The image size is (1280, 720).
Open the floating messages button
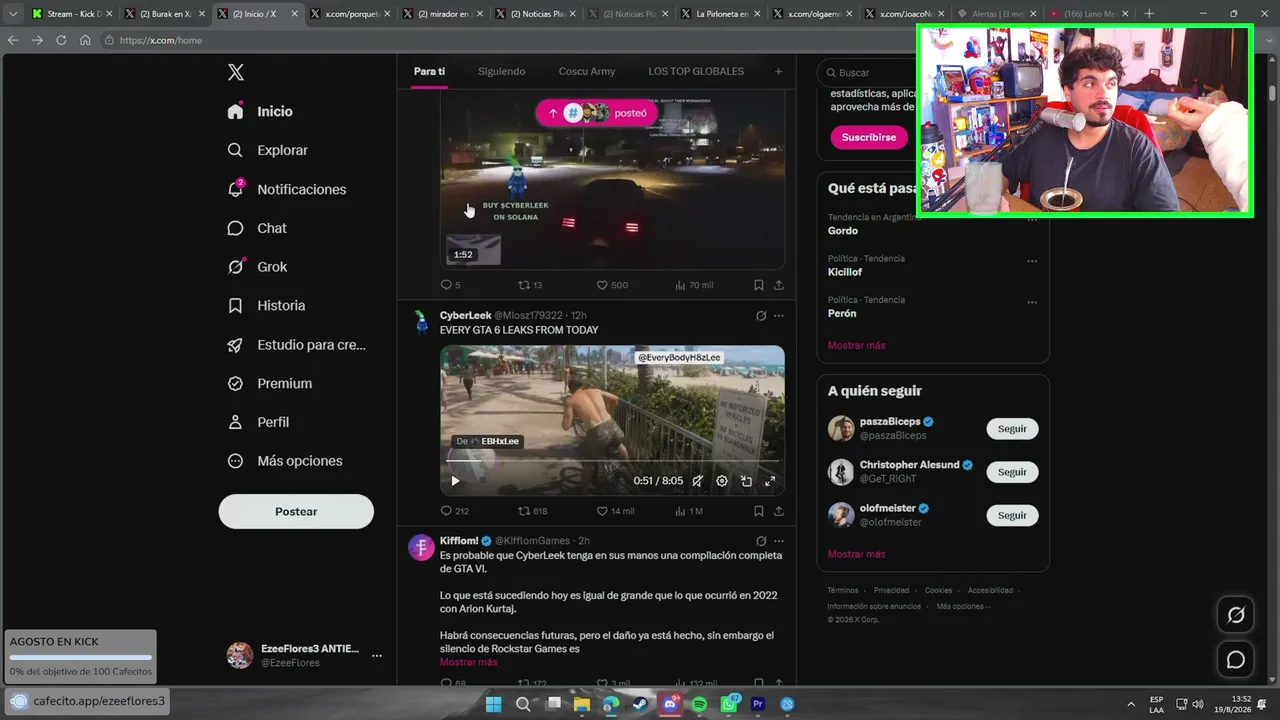tap(1236, 660)
